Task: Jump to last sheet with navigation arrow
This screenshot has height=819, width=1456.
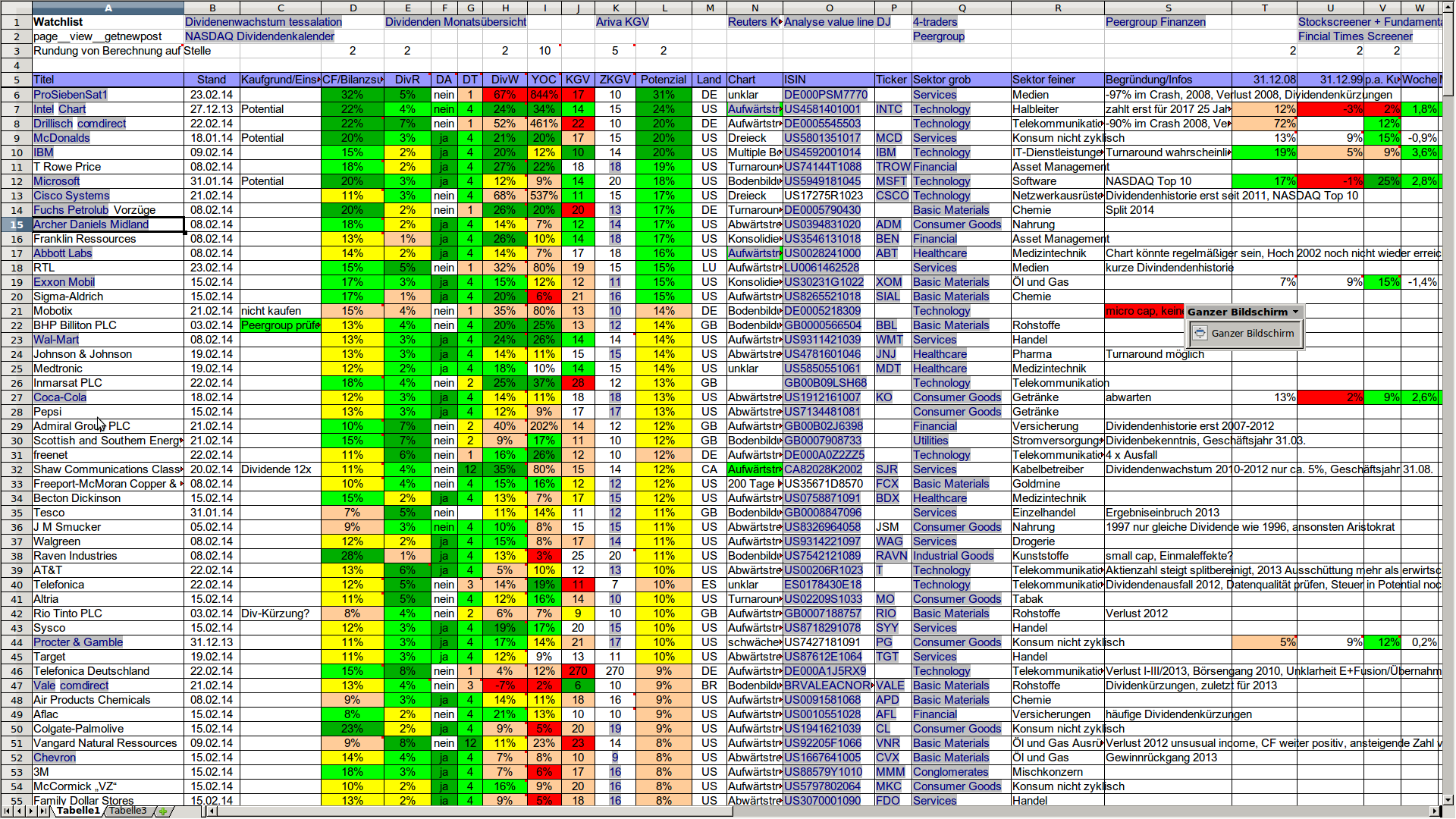Action: pos(43,811)
